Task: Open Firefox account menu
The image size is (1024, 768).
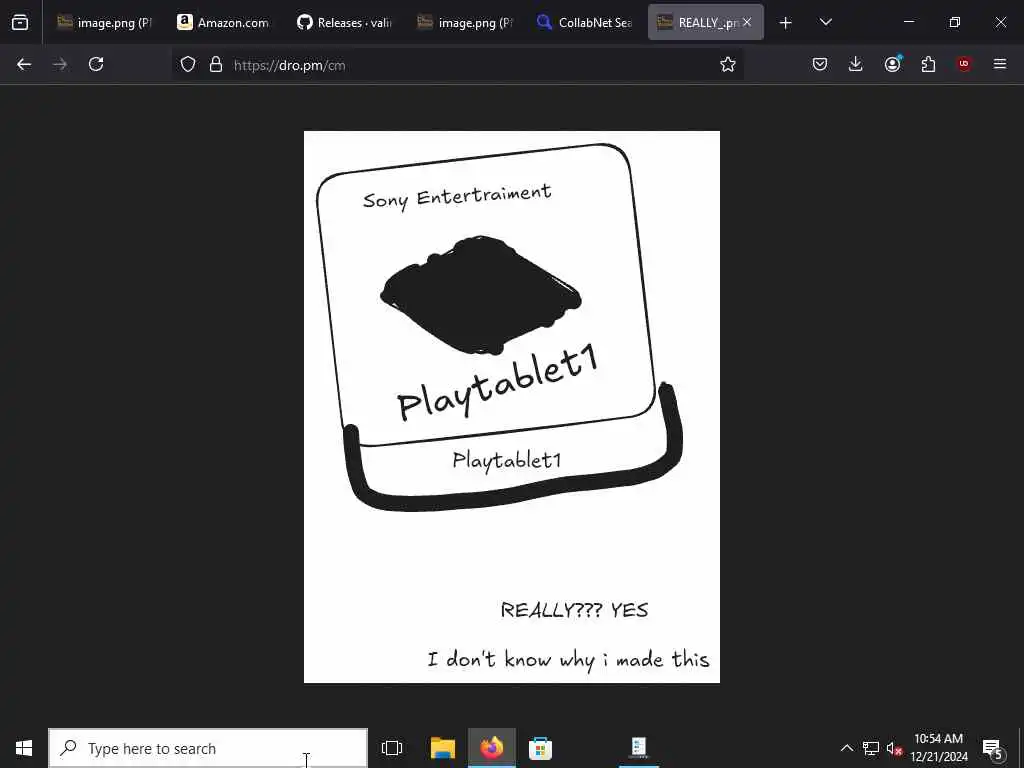Action: tap(892, 64)
